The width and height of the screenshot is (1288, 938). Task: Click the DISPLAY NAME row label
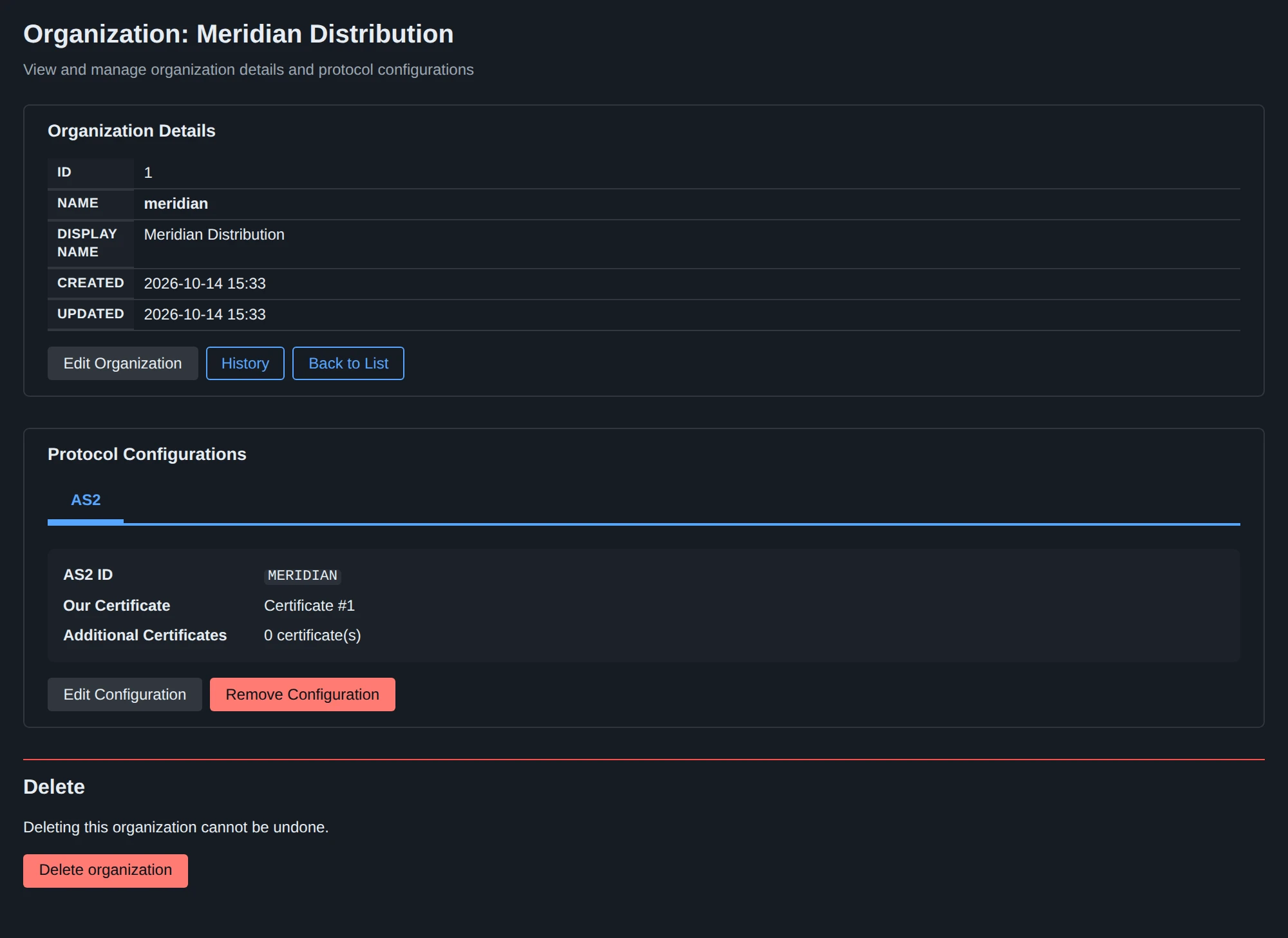click(x=87, y=243)
